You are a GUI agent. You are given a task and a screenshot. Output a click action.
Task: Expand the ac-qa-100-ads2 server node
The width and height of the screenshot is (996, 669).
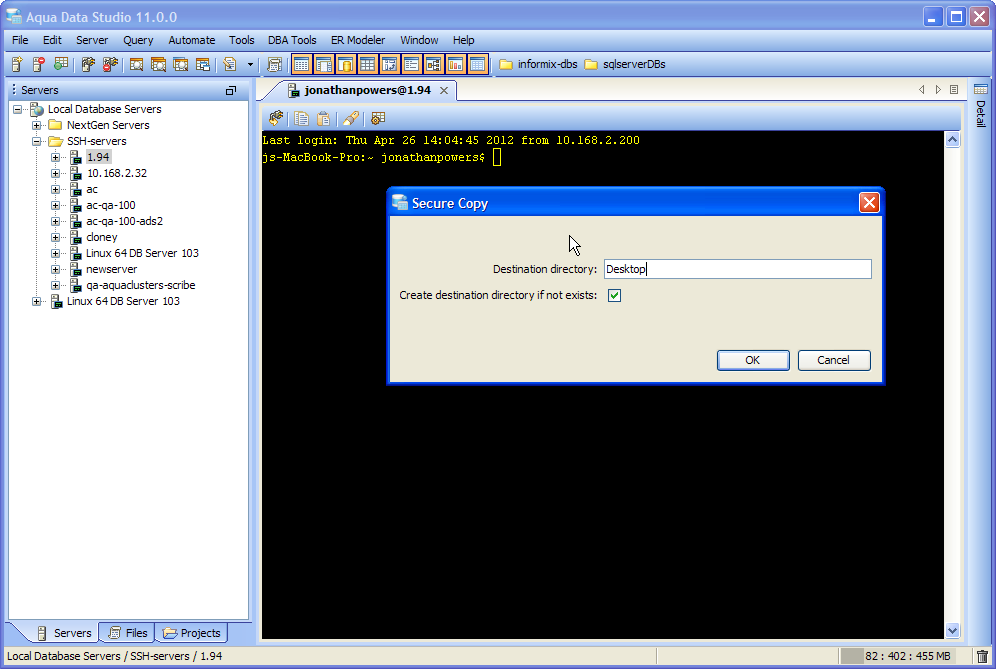(56, 221)
